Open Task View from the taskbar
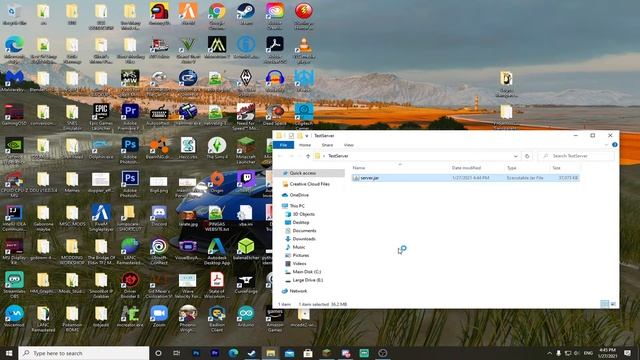The image size is (640, 360). pyautogui.click(x=177, y=353)
